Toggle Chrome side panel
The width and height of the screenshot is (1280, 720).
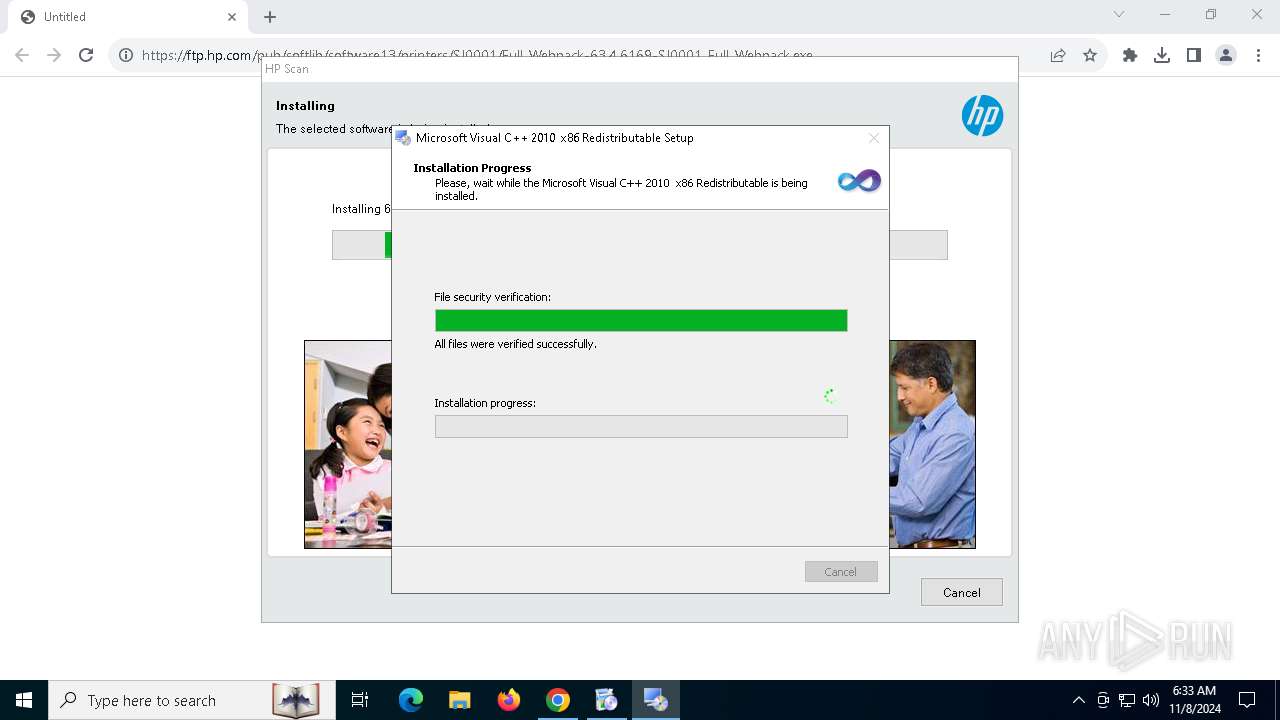[1194, 55]
